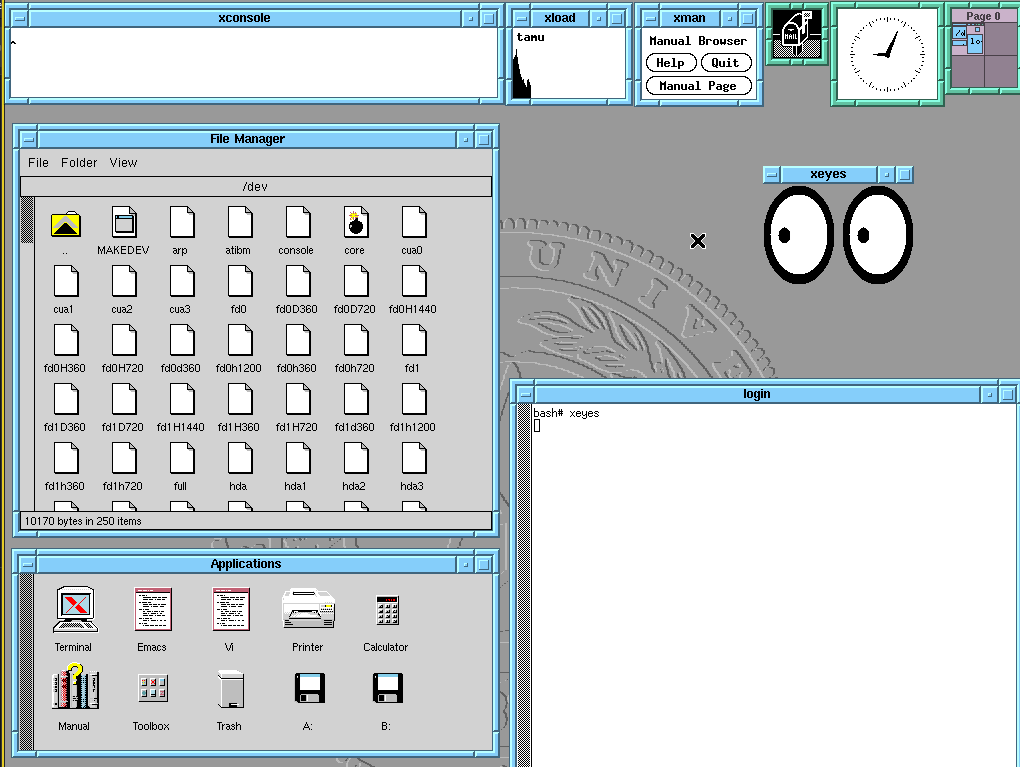Screen dimensions: 1020x767
Task: Open the Calculator icon
Action: click(388, 610)
